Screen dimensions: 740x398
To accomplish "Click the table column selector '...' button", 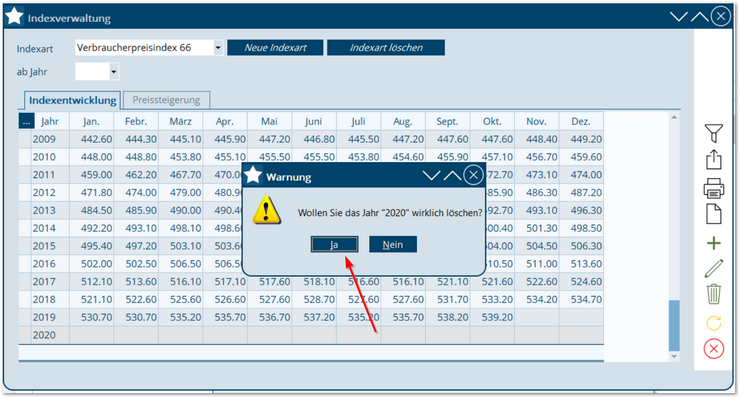I will click(26, 121).
